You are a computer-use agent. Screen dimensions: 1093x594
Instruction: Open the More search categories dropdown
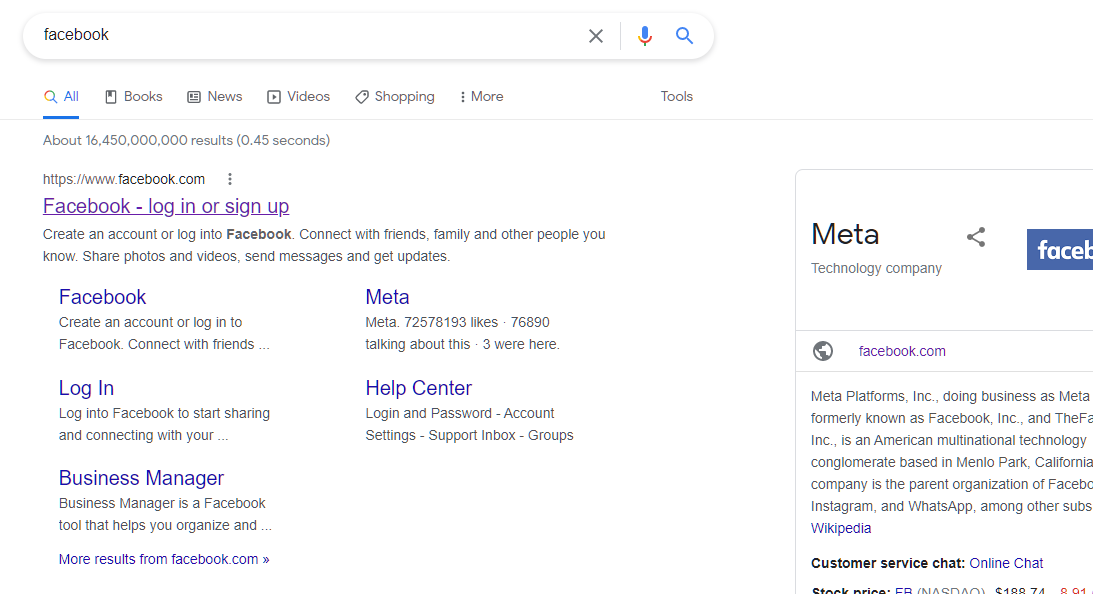481,97
